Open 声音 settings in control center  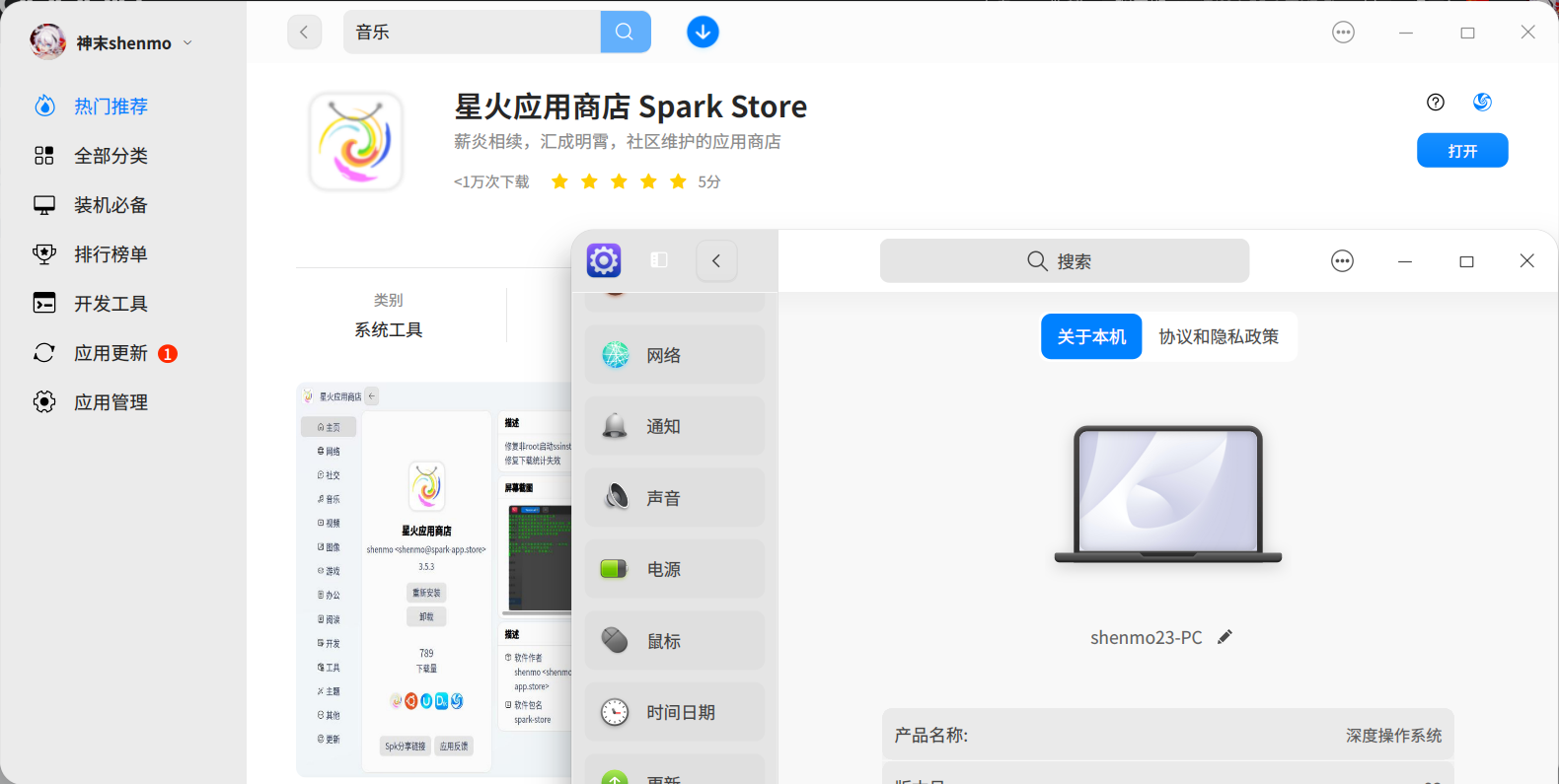pos(675,498)
